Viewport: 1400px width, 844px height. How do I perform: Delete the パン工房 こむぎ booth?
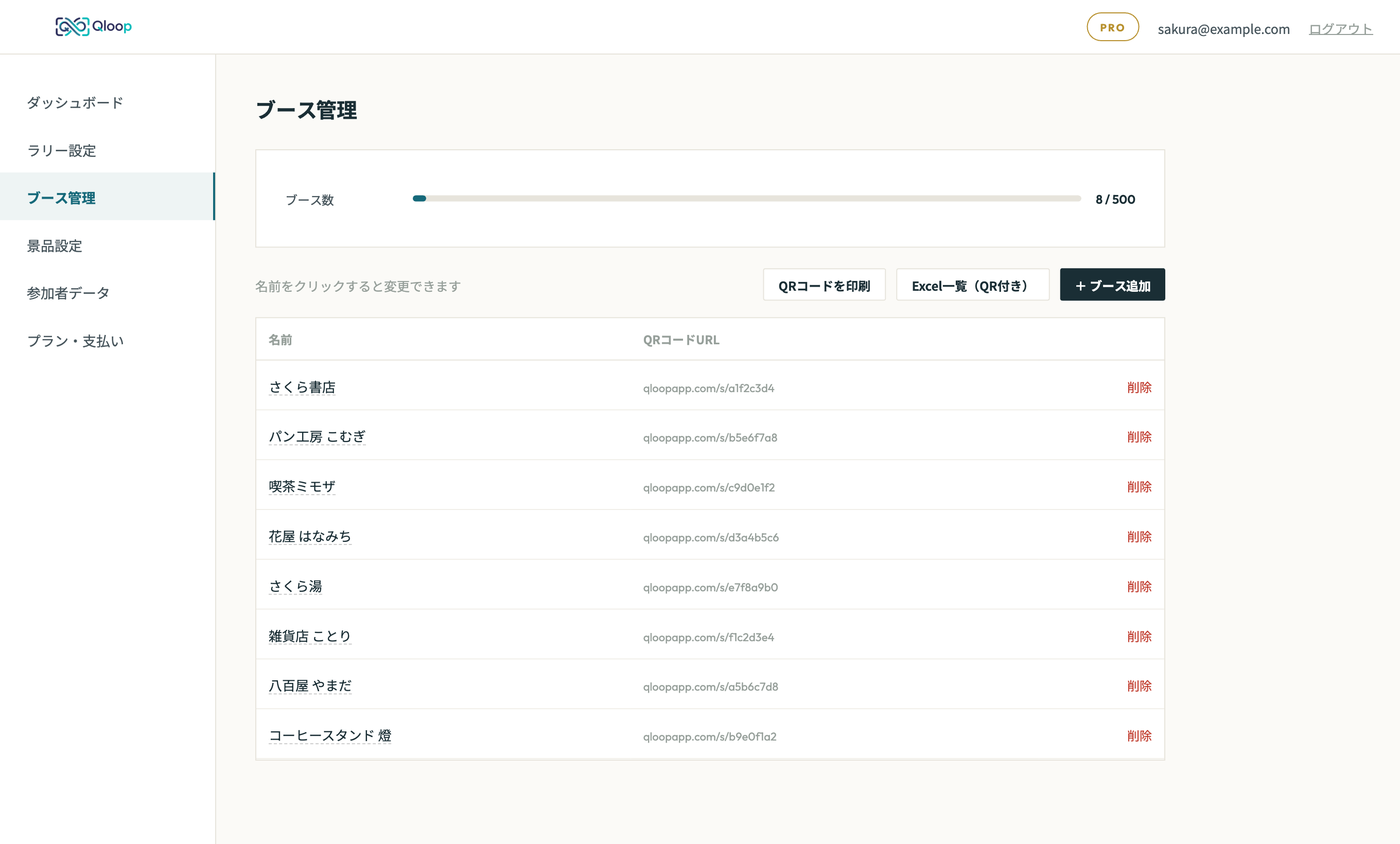1139,437
